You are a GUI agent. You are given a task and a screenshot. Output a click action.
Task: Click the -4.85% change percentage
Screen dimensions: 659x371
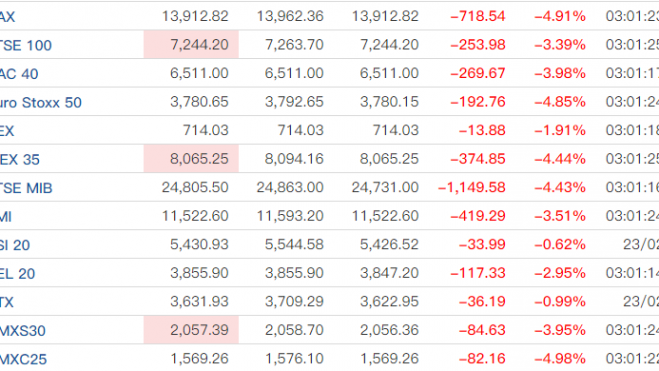560,102
